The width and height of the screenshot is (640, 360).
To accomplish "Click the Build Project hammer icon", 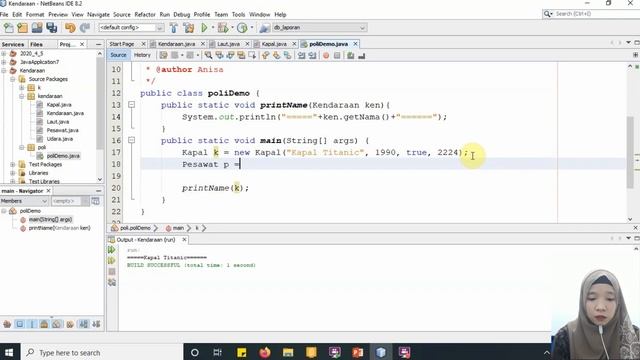I will [174, 28].
